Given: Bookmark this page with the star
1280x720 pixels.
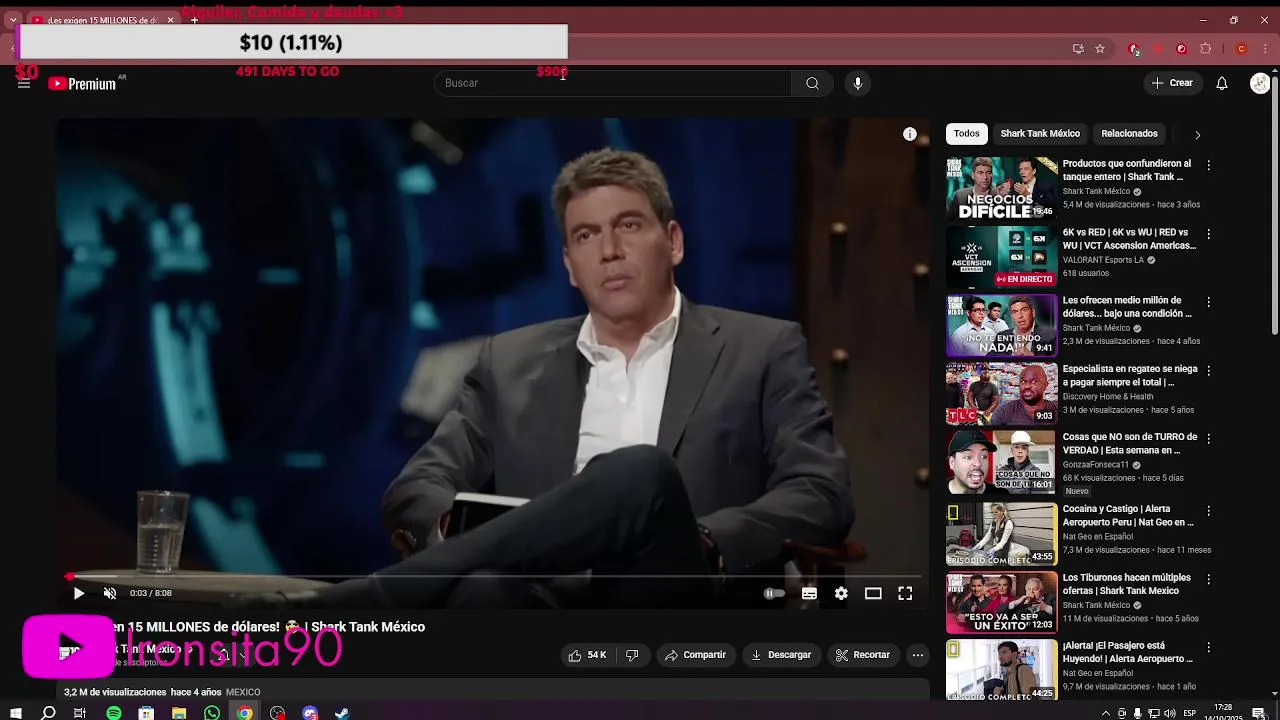Looking at the screenshot, I should tap(1100, 48).
